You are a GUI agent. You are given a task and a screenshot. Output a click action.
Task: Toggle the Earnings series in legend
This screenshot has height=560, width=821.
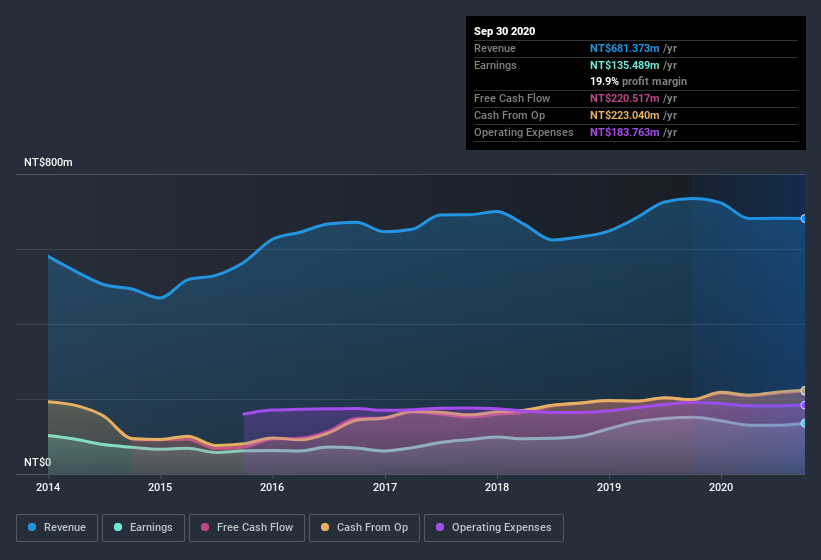(x=144, y=527)
